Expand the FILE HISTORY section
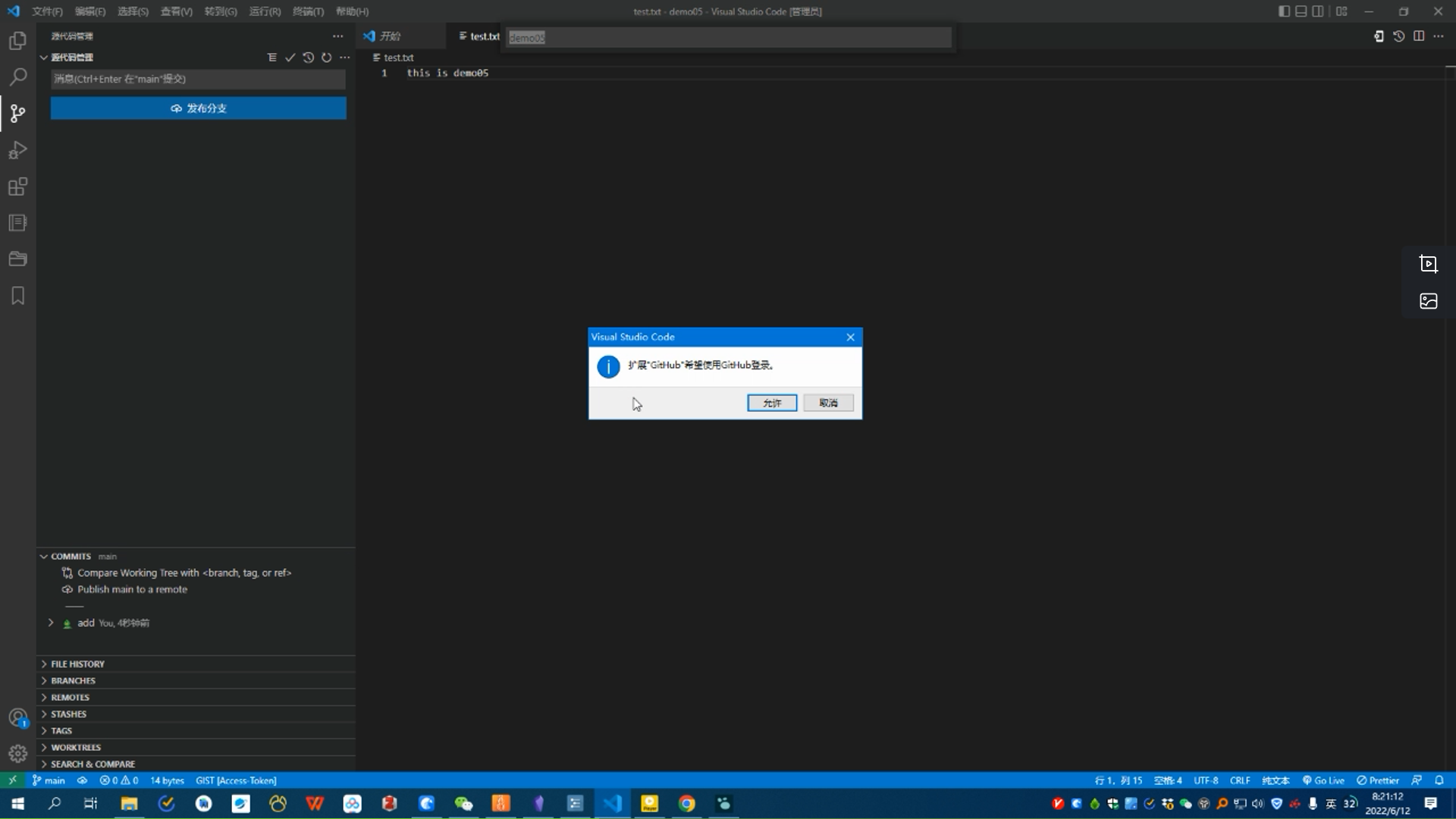This screenshot has width=1456, height=819. 77,663
